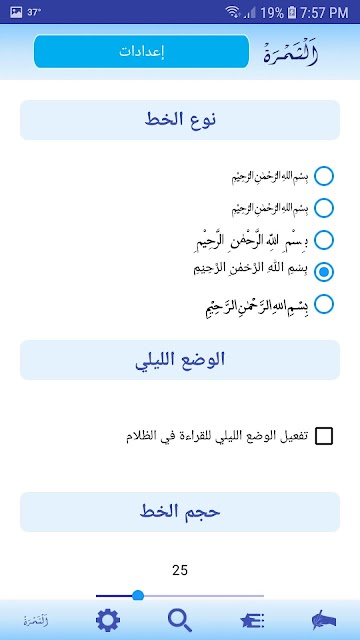The height and width of the screenshot is (640, 360).
Task: Open the starred list icon in bottom bar
Action: 252,620
